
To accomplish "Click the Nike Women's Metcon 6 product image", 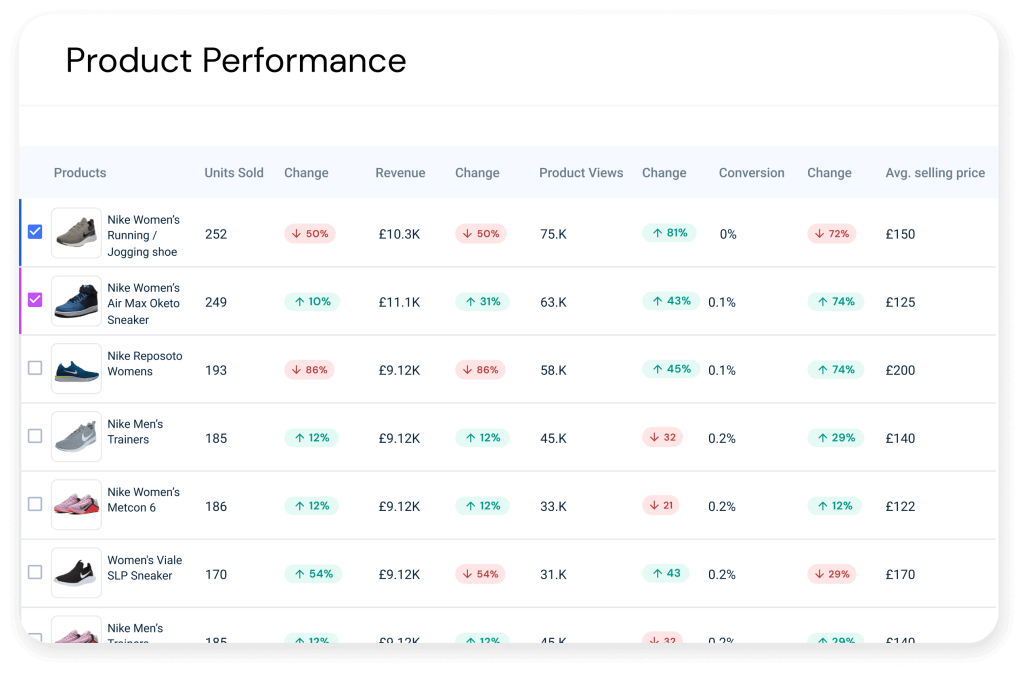I will 76,504.
